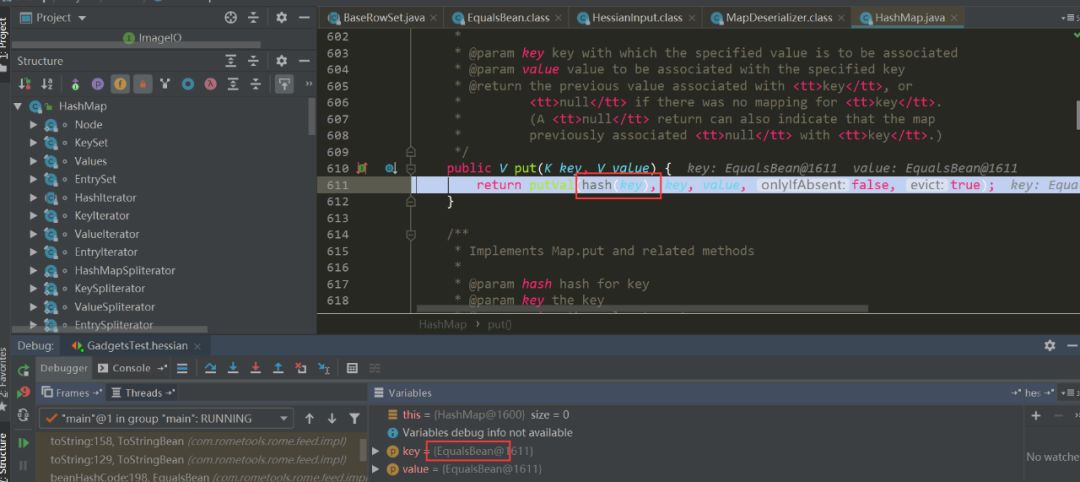The image size is (1080, 482).
Task: Click the put() breadcrumb below editor
Action: pyautogui.click(x=499, y=324)
